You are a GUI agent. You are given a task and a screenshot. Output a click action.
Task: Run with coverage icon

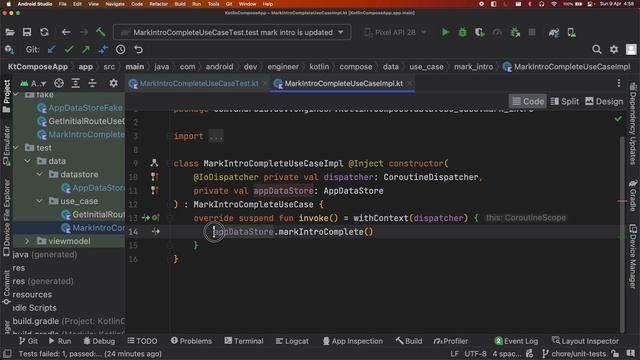pyautogui.click(x=480, y=32)
